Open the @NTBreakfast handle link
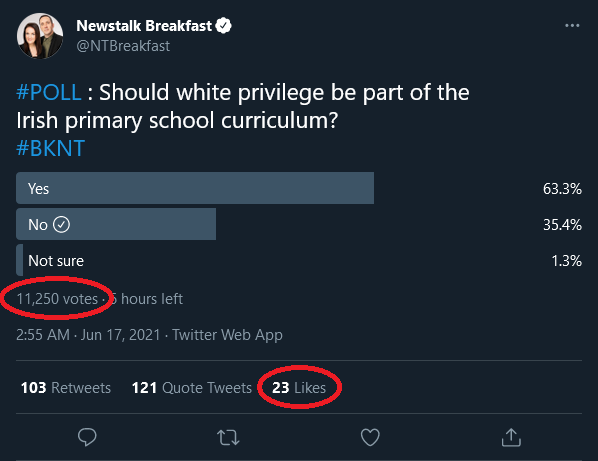This screenshot has height=461, width=598. [123, 46]
